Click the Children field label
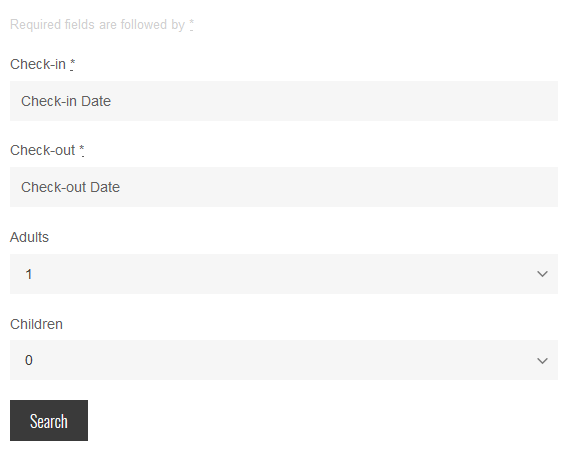The image size is (567, 458). coord(36,324)
